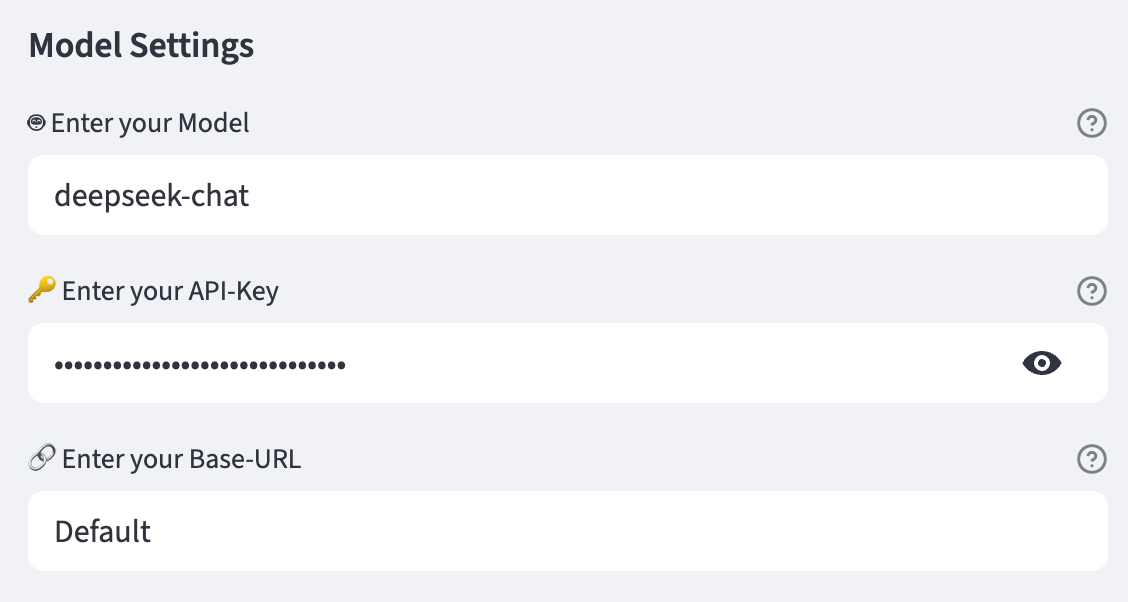Click the masked dots in the API-Key field

pos(200,365)
